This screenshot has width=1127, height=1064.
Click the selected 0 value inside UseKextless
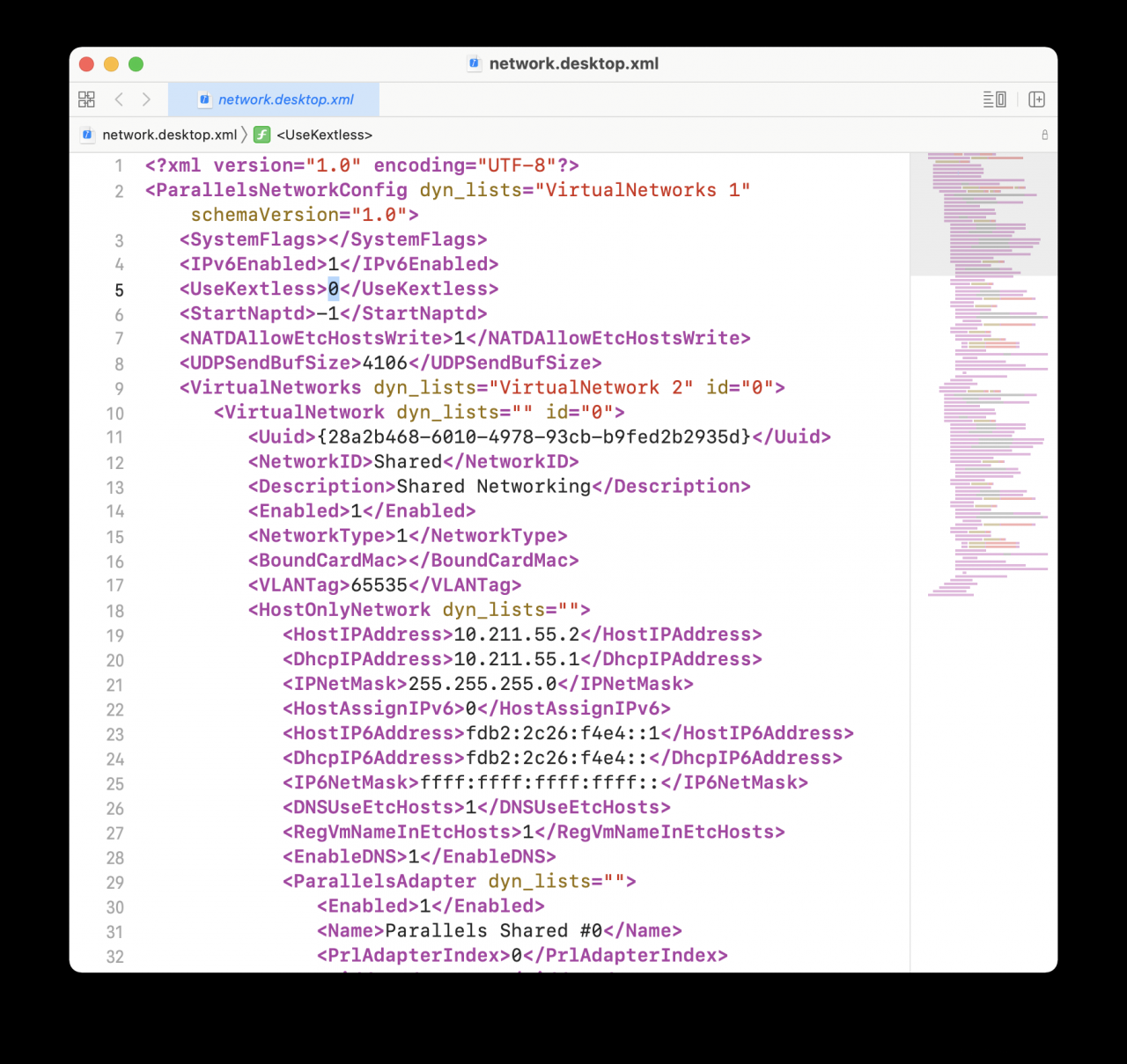coord(332,289)
